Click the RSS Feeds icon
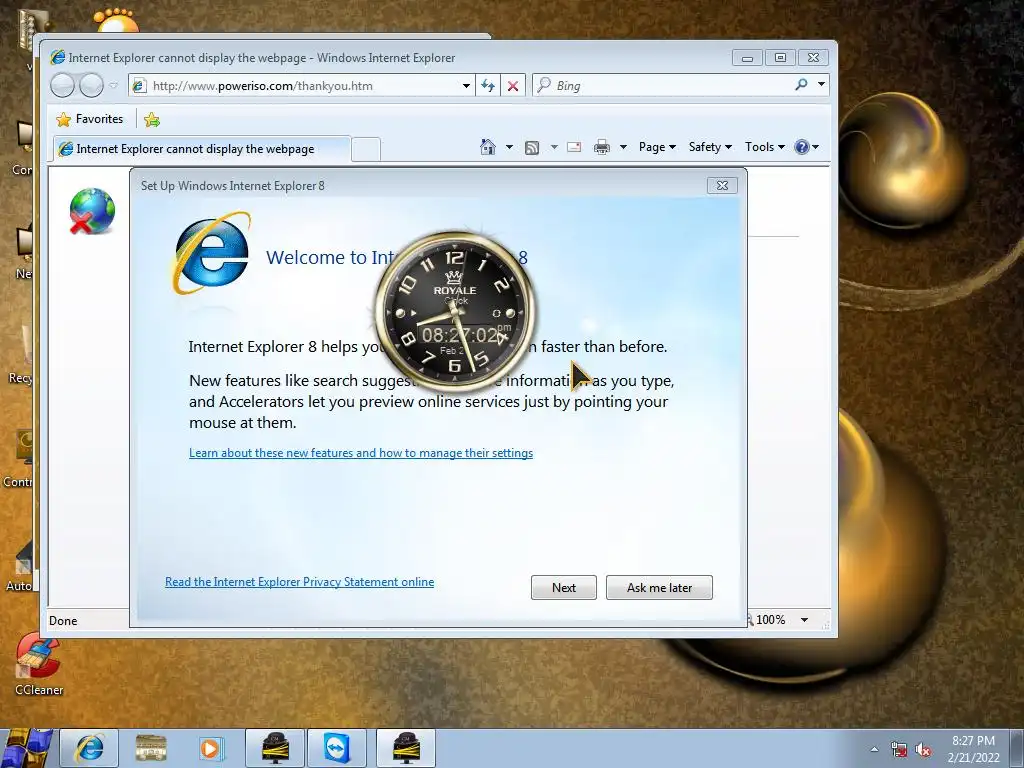This screenshot has height=768, width=1024. point(532,148)
